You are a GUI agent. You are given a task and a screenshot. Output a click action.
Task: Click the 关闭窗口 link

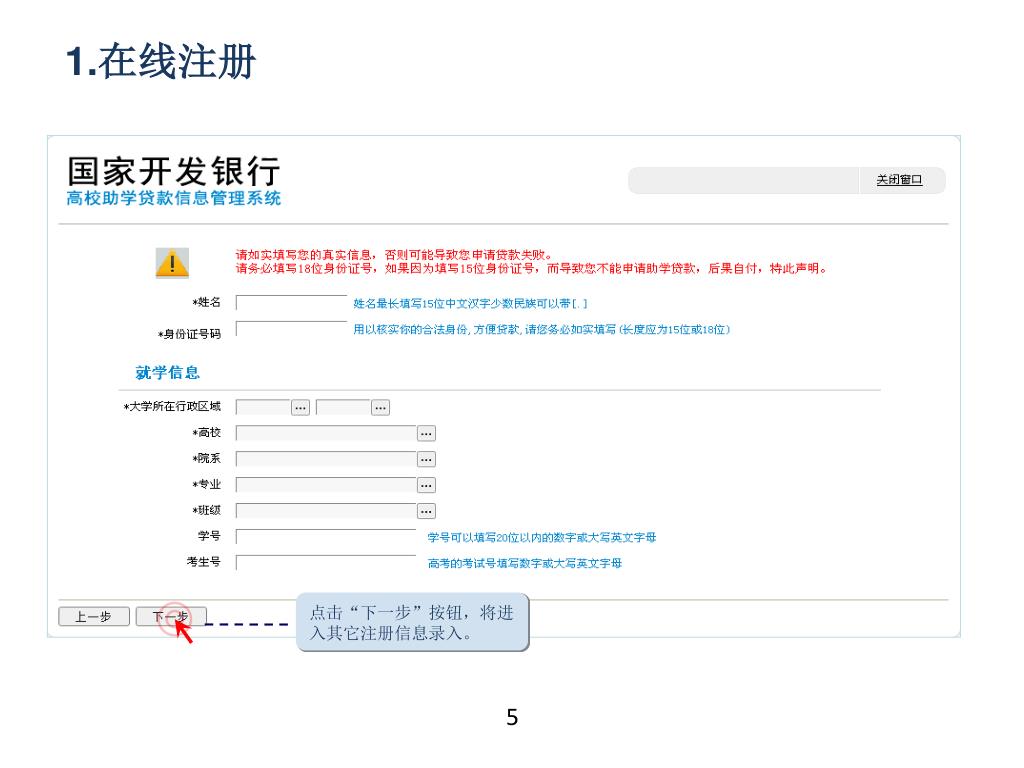pos(899,180)
